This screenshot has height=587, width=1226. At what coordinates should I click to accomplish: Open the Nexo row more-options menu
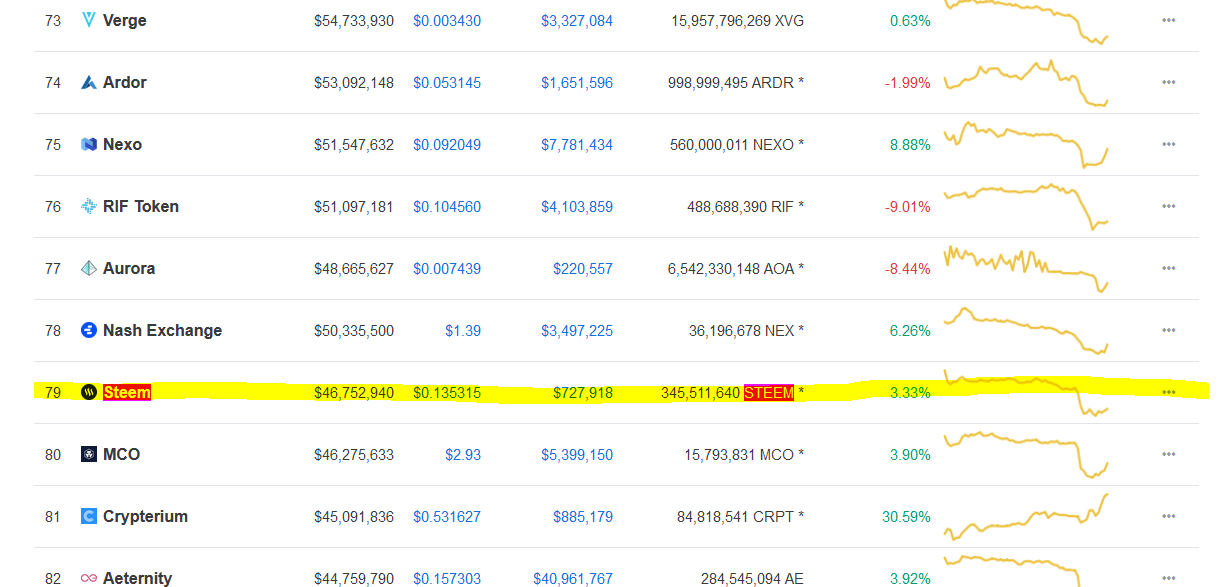coord(1168,144)
